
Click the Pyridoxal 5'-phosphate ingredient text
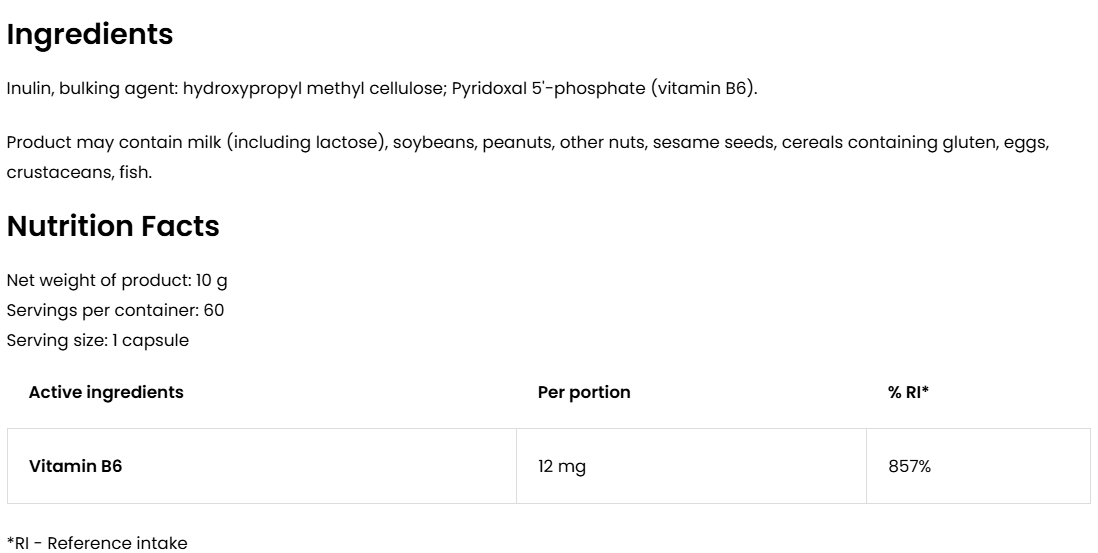pyautogui.click(x=548, y=89)
